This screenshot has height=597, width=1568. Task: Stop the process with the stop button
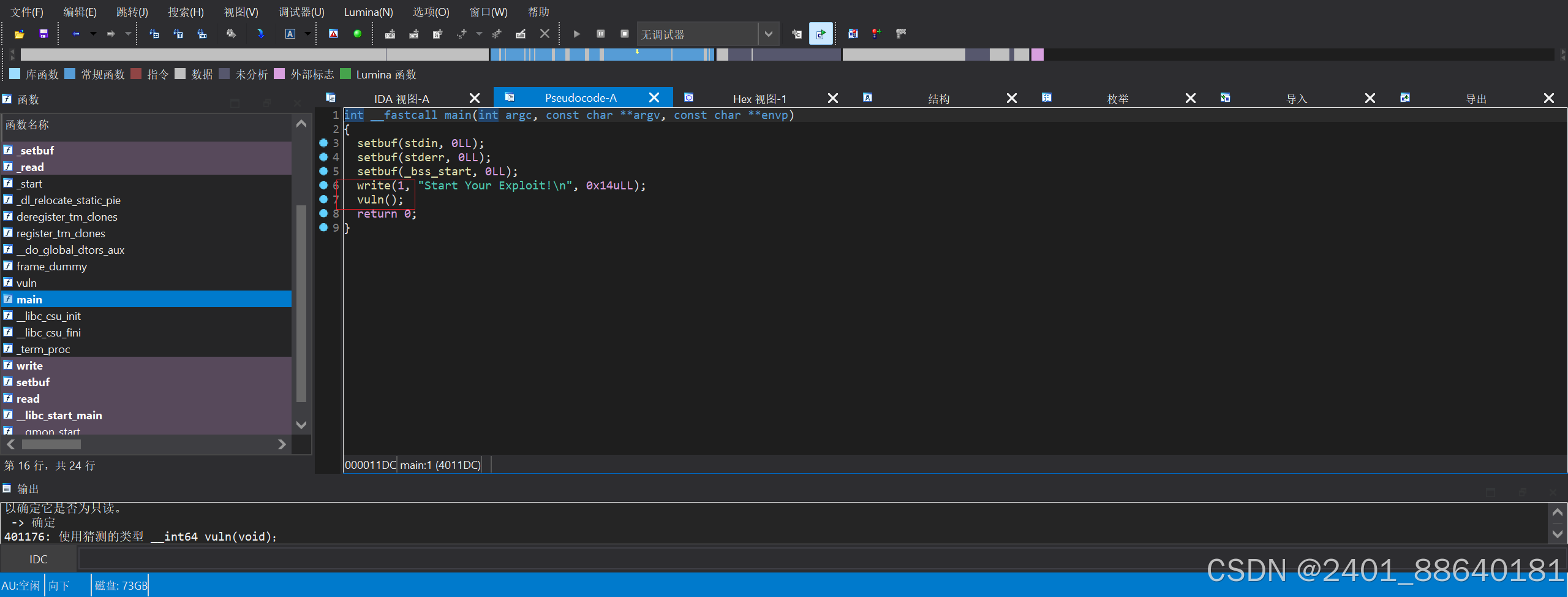(x=625, y=34)
